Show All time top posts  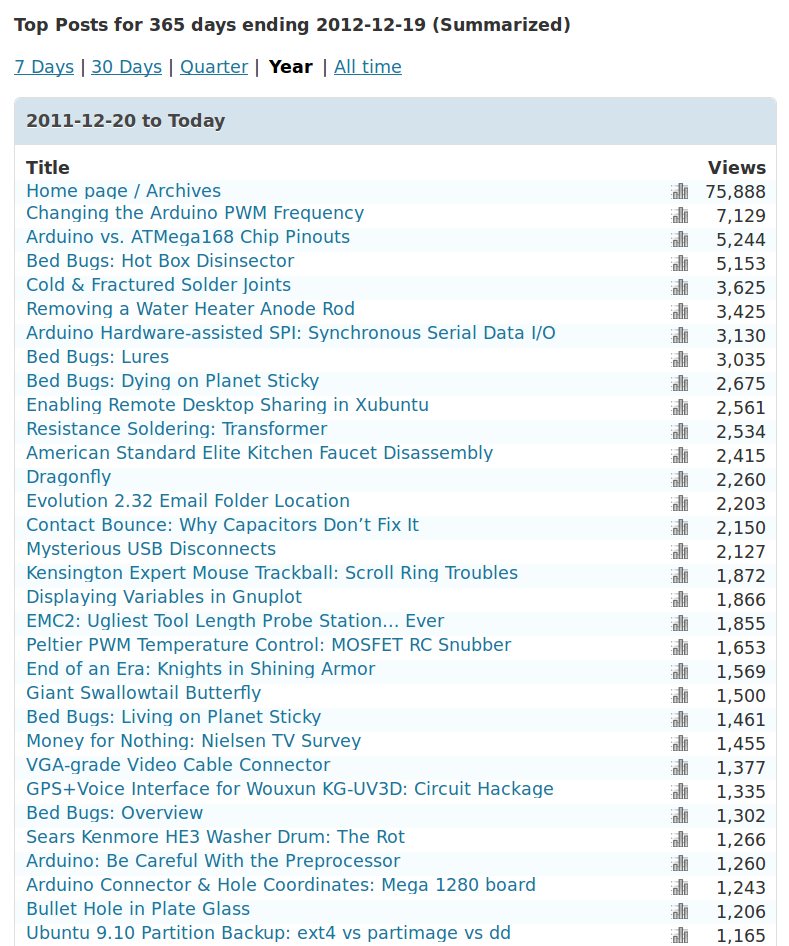click(x=368, y=67)
